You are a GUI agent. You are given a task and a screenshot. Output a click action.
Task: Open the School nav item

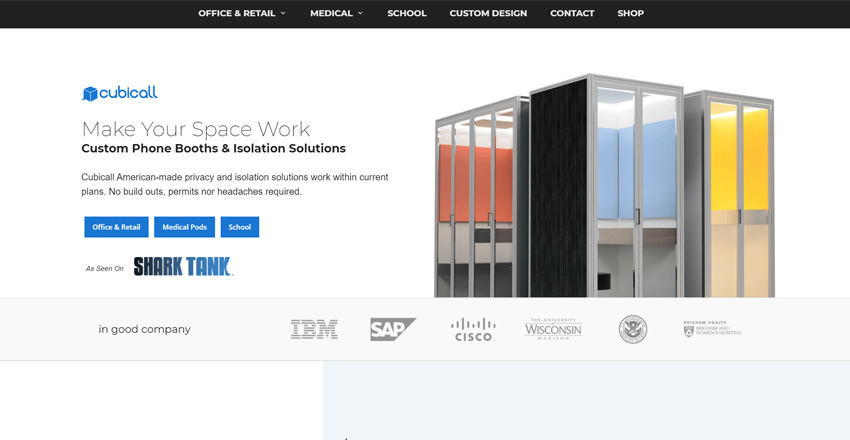click(x=407, y=13)
